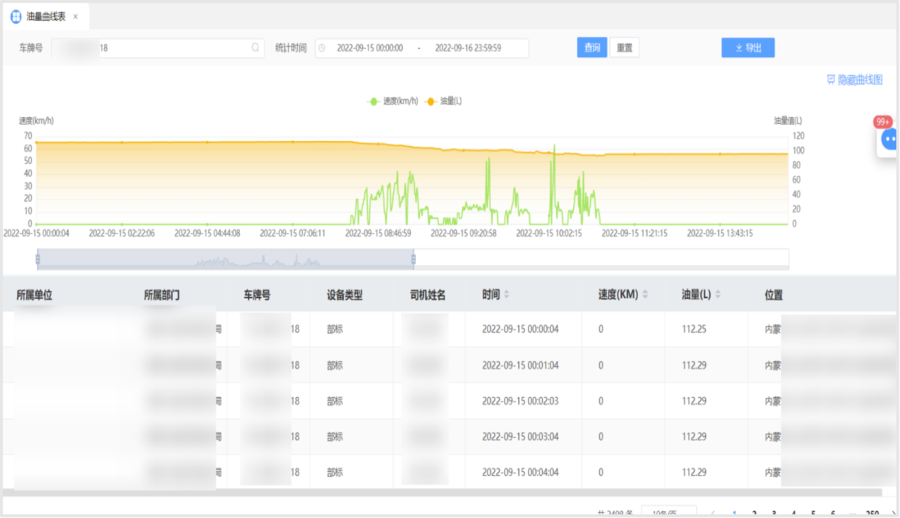Click the 导出 export button
Viewport: 900px width, 518px height.
tap(748, 48)
